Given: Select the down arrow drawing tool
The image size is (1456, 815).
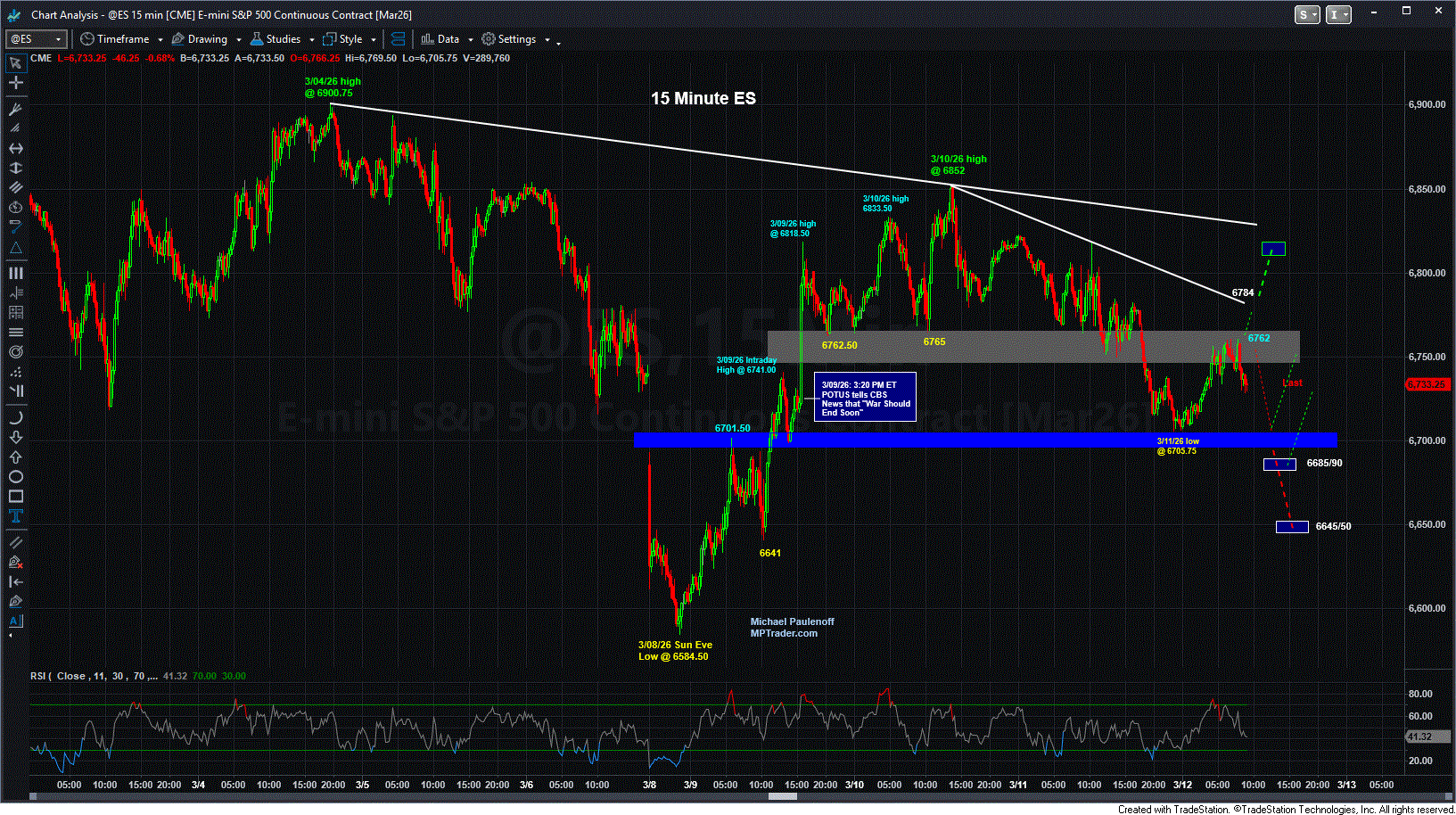Looking at the screenshot, I should click(15, 438).
